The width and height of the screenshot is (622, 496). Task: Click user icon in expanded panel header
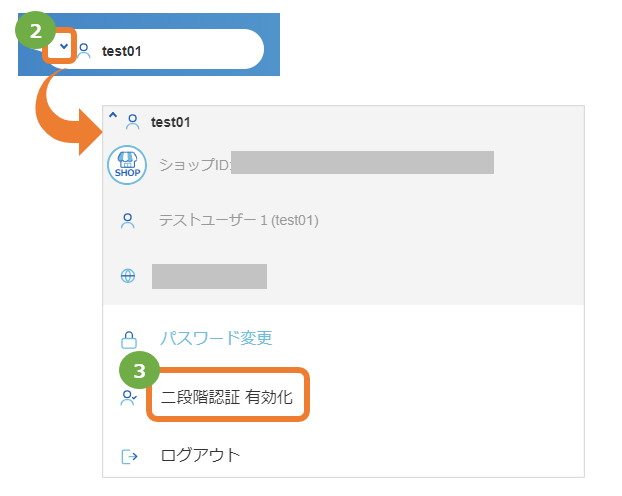click(132, 122)
